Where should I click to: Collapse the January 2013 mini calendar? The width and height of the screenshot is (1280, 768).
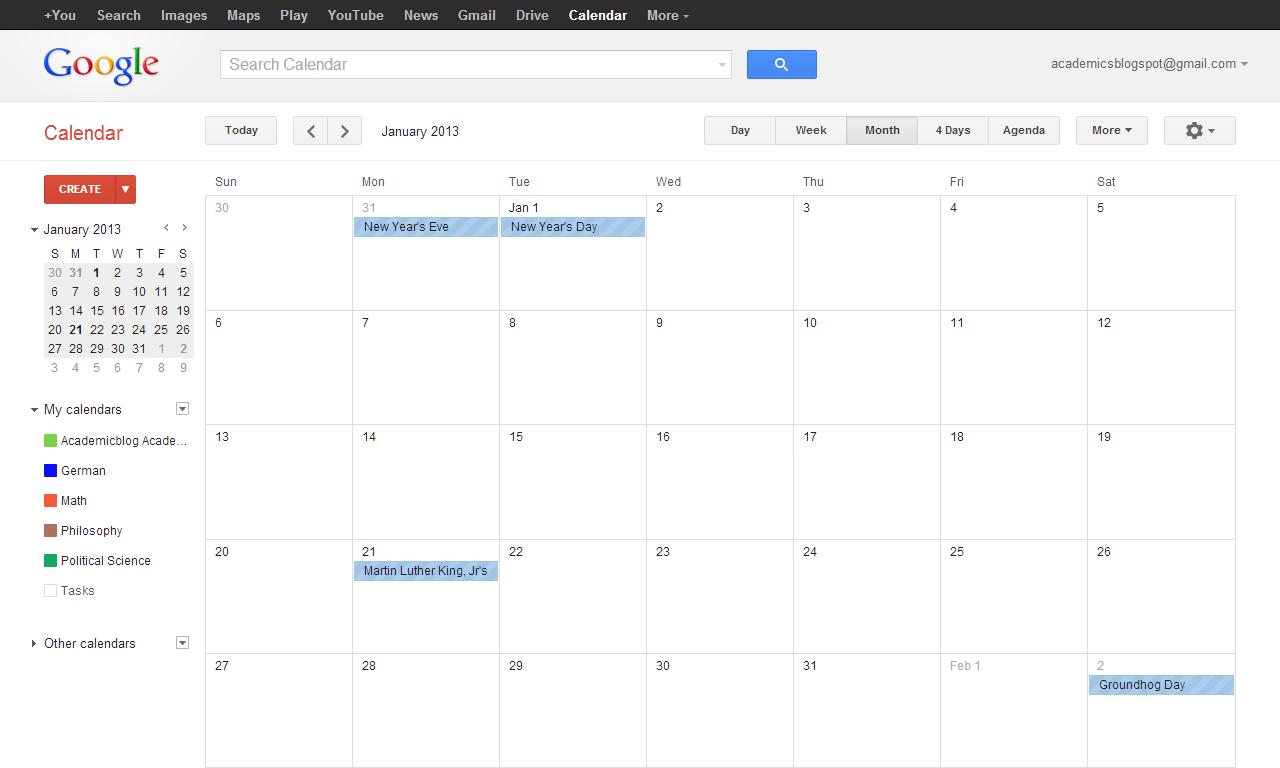click(34, 229)
